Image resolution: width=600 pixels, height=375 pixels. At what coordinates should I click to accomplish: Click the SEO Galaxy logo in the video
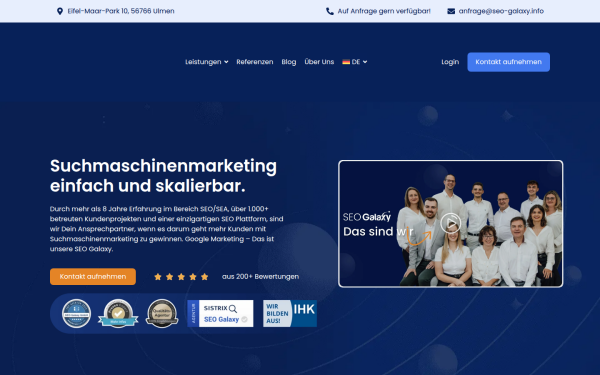coord(367,217)
